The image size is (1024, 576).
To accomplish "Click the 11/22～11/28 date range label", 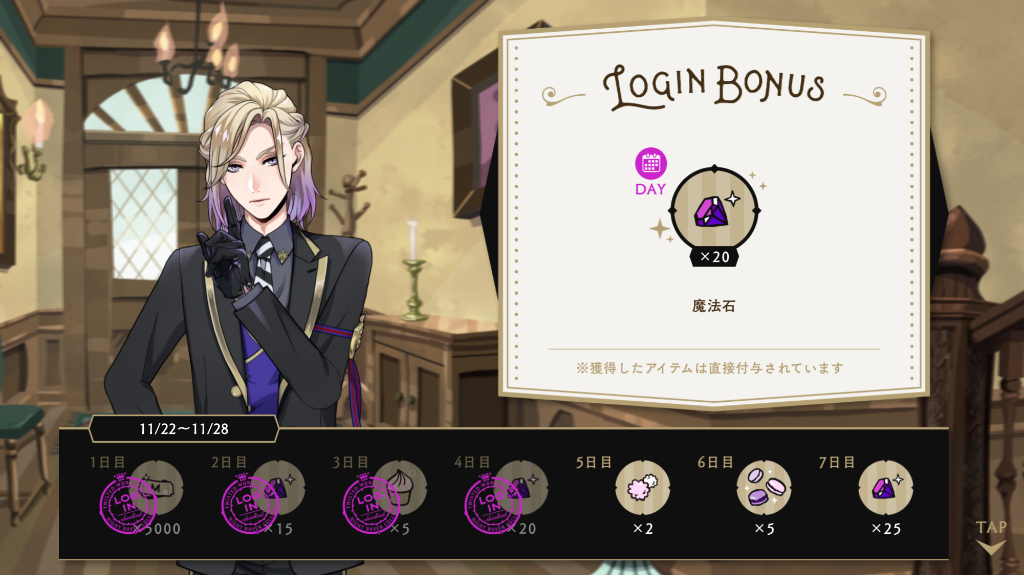I will [x=184, y=429].
